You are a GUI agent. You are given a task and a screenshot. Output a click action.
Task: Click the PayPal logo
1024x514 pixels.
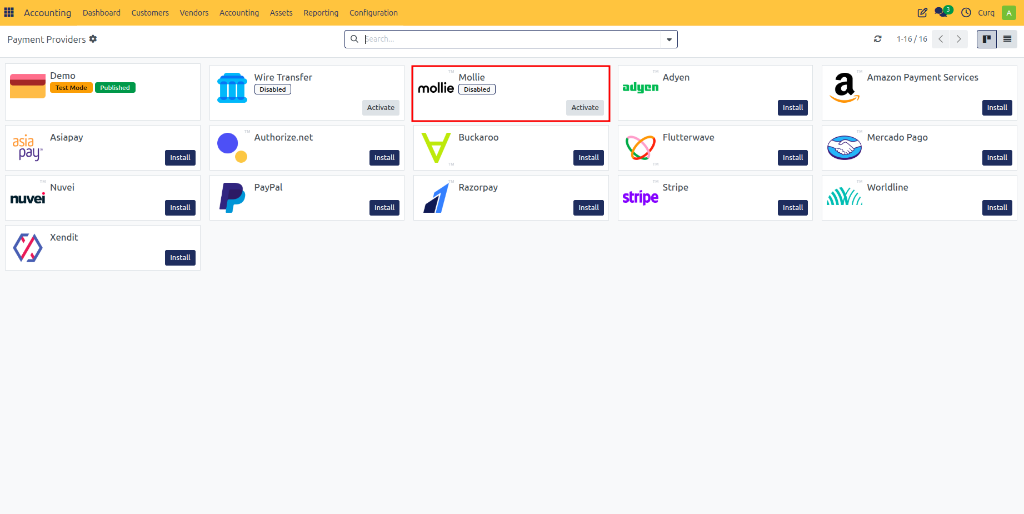tap(232, 198)
